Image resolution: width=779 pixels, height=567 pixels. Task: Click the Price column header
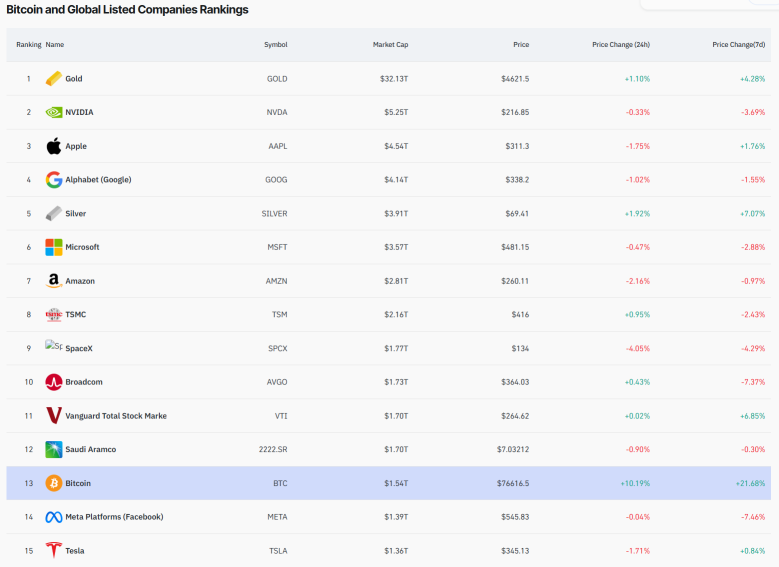pyautogui.click(x=521, y=45)
